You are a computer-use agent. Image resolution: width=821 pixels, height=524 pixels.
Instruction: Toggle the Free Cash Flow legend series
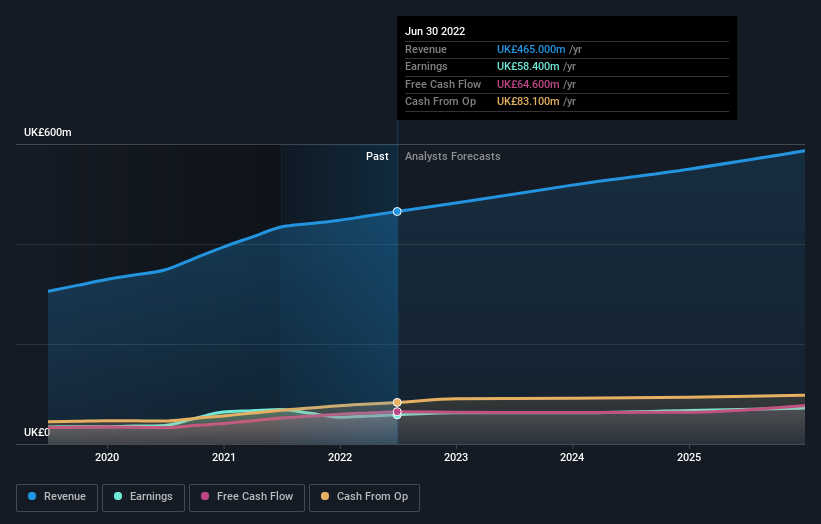click(x=247, y=497)
